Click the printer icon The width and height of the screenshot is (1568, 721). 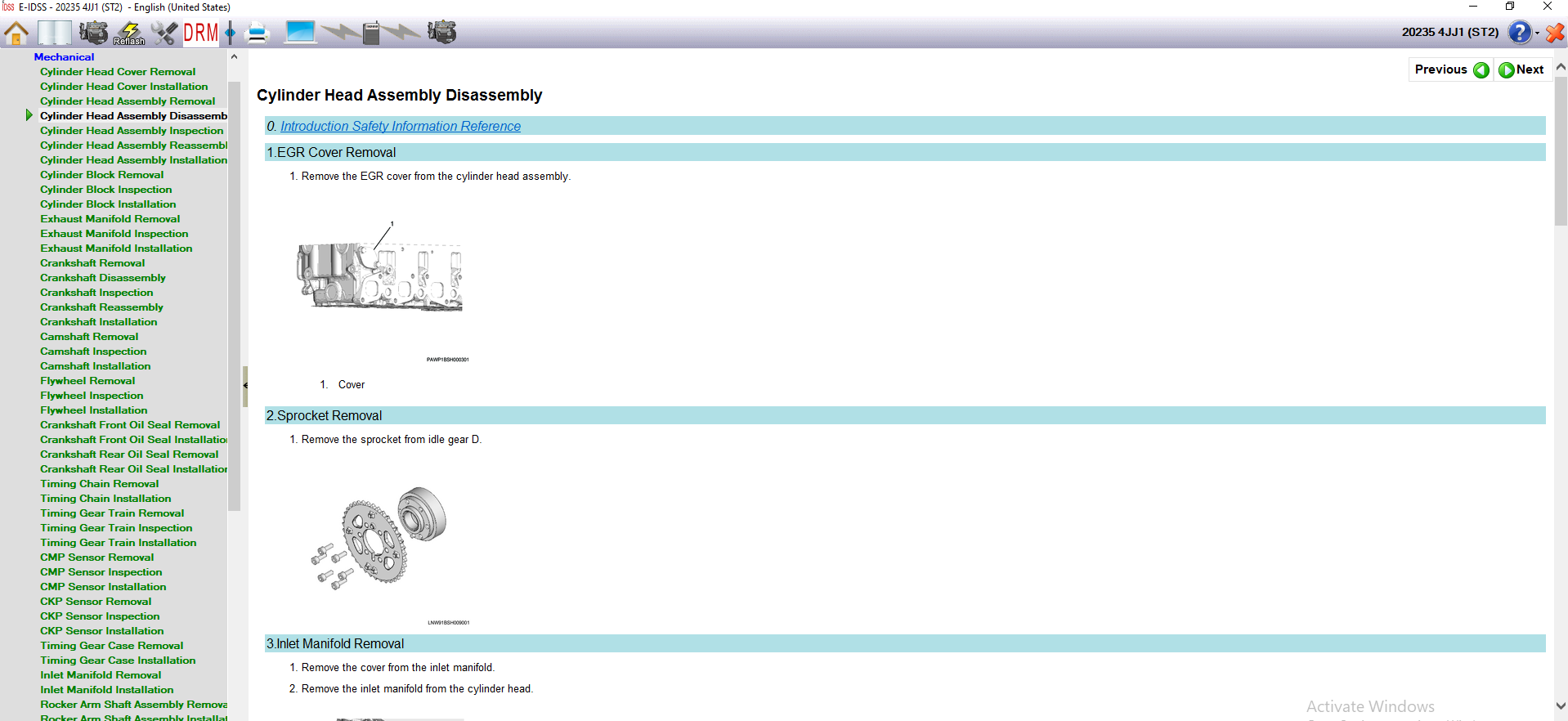point(258,33)
